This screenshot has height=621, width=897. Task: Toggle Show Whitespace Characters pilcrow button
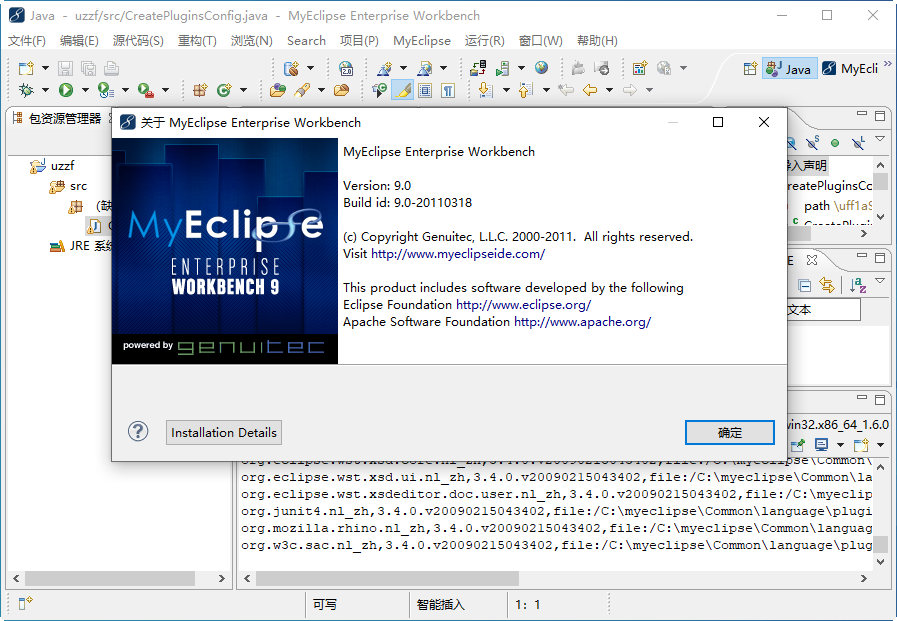(448, 90)
